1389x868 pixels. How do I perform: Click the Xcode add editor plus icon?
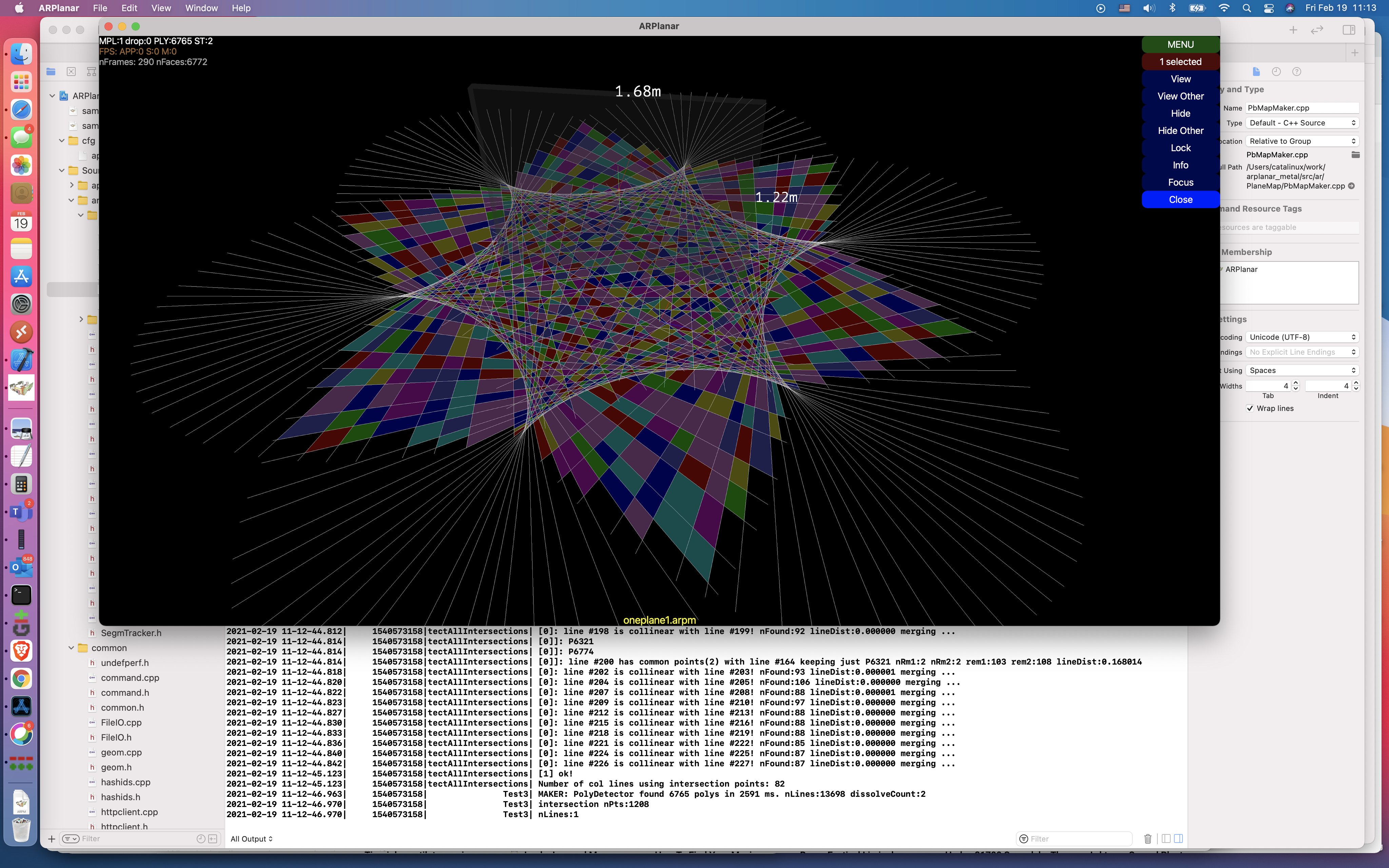1293,30
